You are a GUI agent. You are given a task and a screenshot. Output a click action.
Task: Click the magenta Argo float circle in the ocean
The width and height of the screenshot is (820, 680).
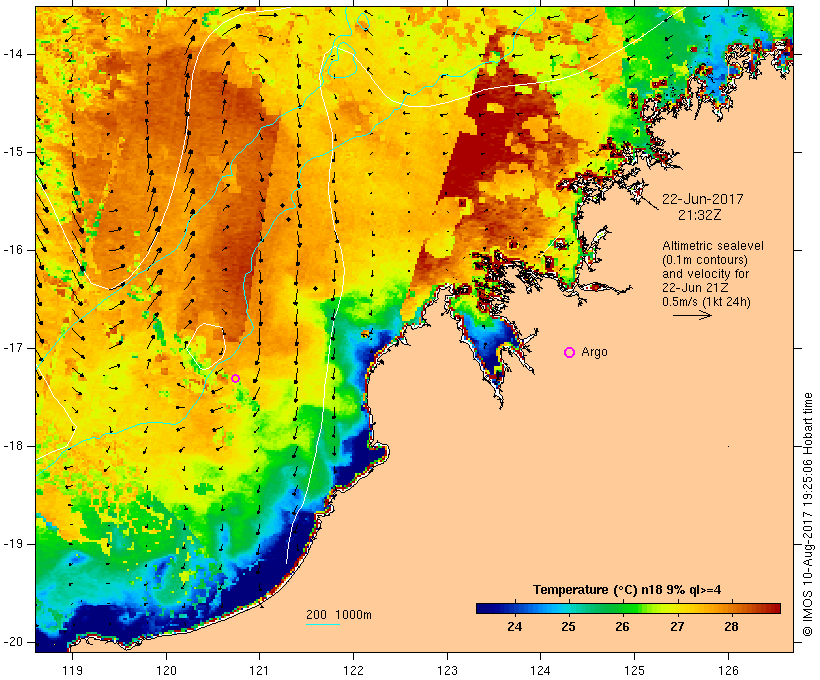[x=235, y=378]
